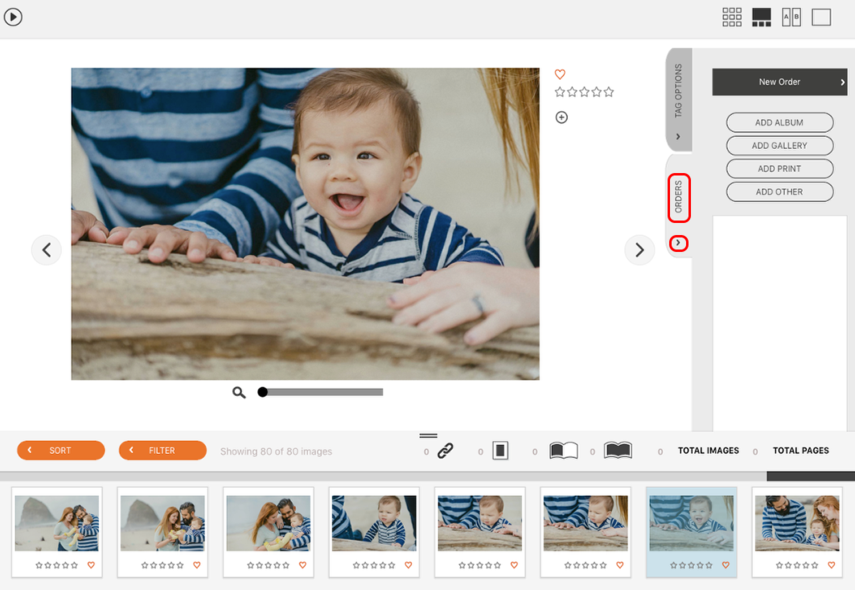
Task: Click the magnifier zoom icon
Action: [x=239, y=392]
